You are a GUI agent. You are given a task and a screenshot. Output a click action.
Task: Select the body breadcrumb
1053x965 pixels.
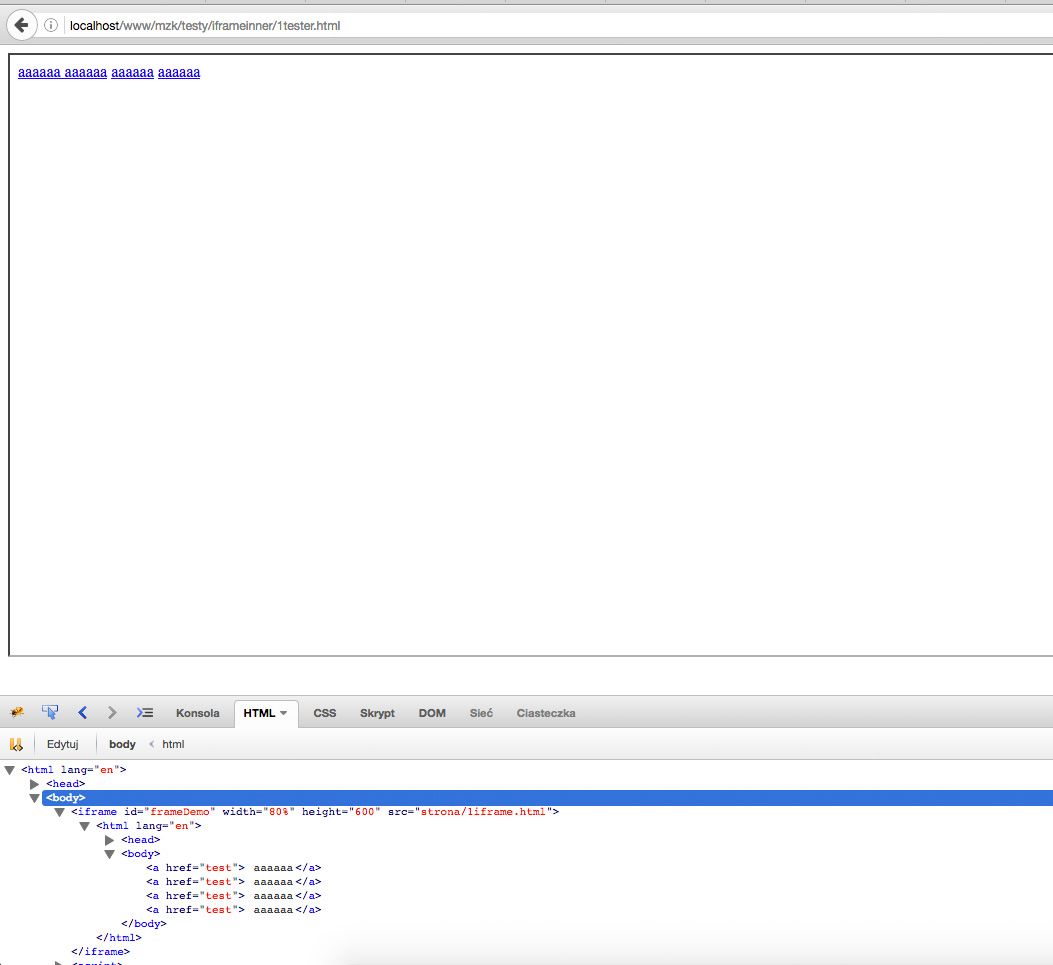point(122,744)
